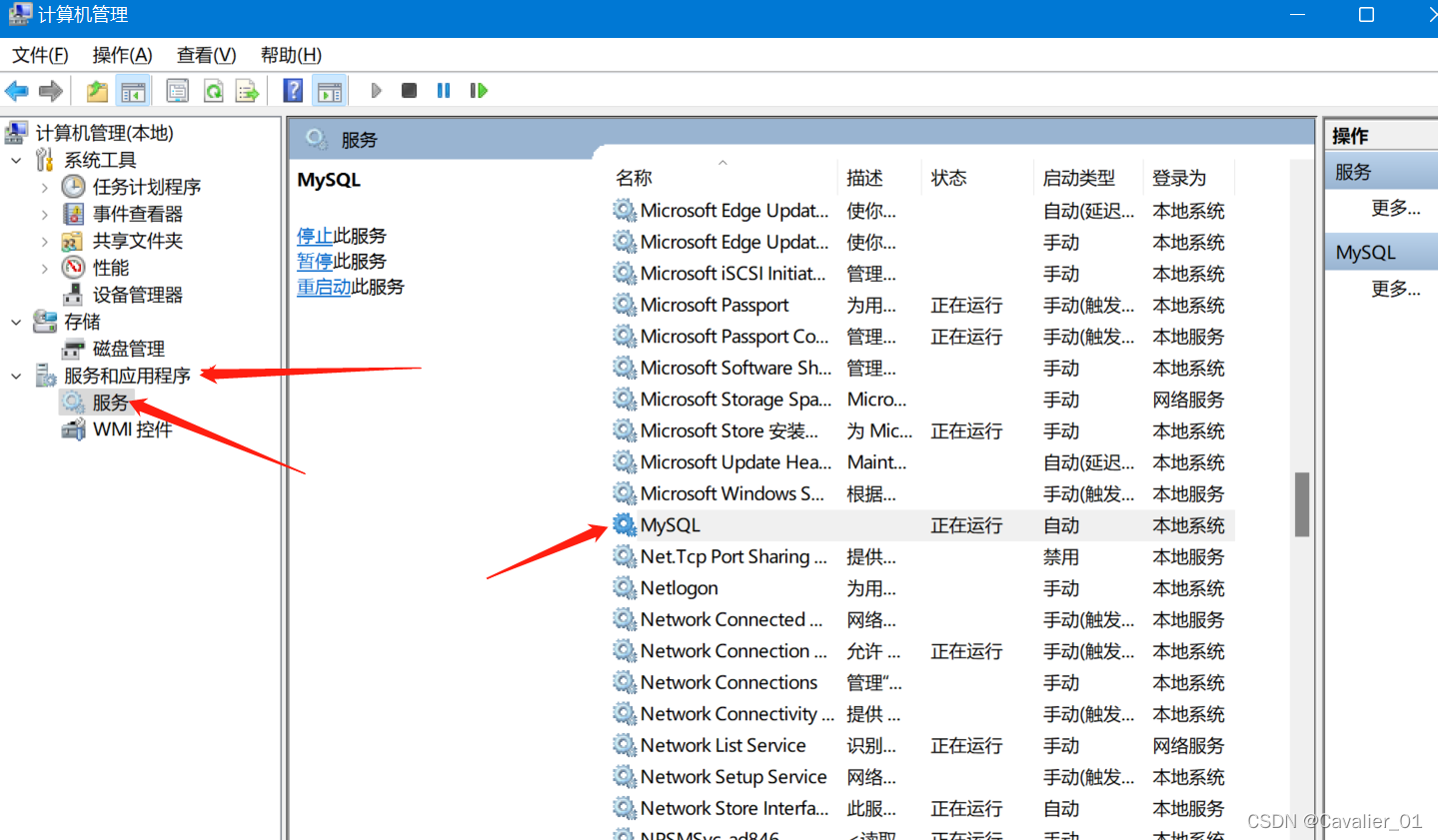Select the Shared Folders icon

tap(72, 241)
